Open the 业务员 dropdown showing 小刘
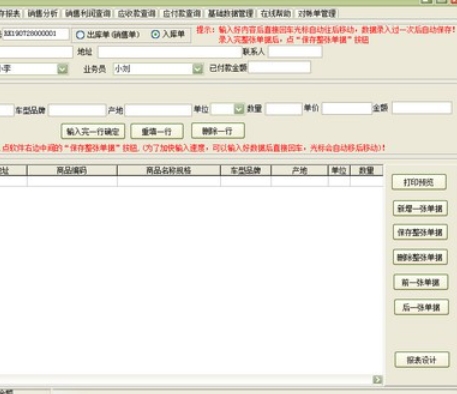This screenshot has height=394, width=457. click(x=198, y=69)
